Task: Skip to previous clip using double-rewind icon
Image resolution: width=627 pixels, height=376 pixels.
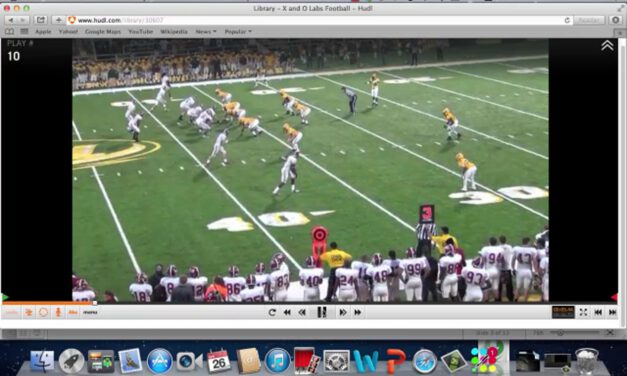Action: click(x=287, y=312)
